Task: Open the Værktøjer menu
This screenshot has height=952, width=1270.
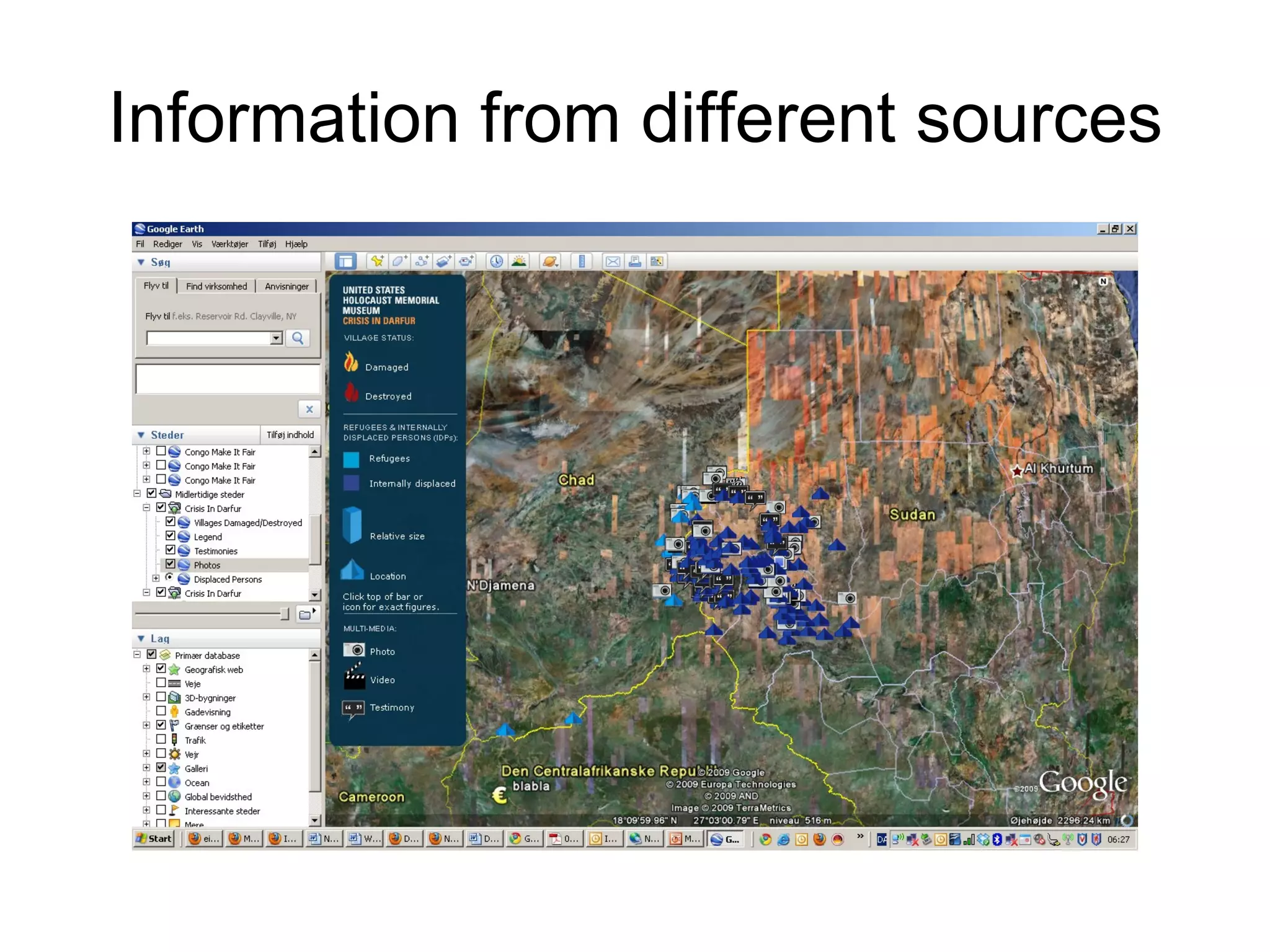Action: (x=229, y=244)
